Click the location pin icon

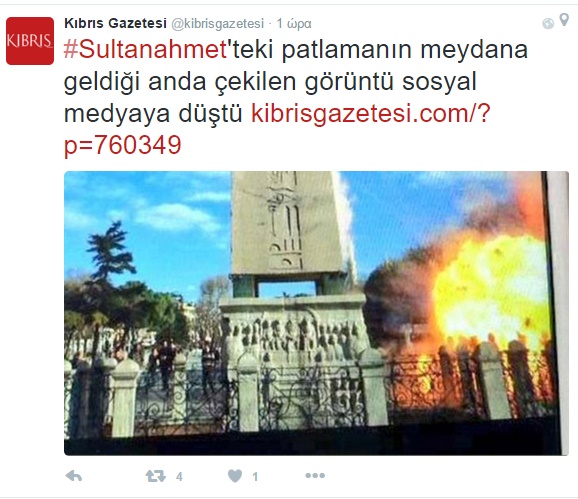point(564,20)
